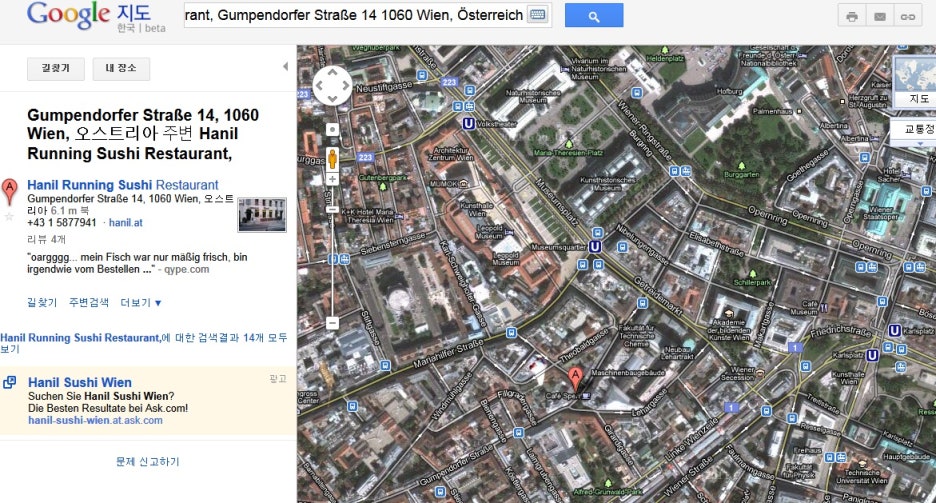Click the Museumsquartier U-Bahn icon
The width and height of the screenshot is (936, 503).
595,246
